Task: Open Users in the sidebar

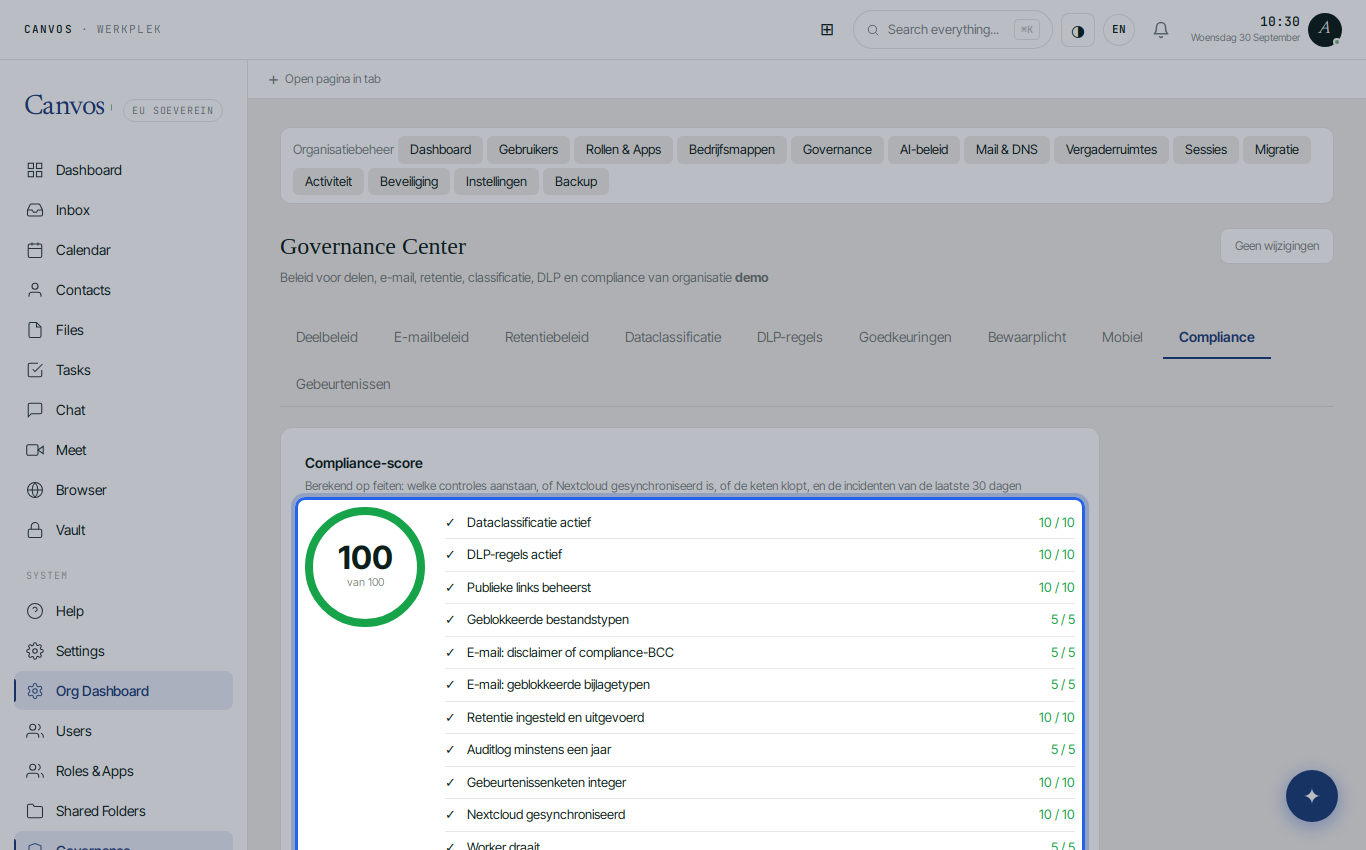Action: pos(124,731)
